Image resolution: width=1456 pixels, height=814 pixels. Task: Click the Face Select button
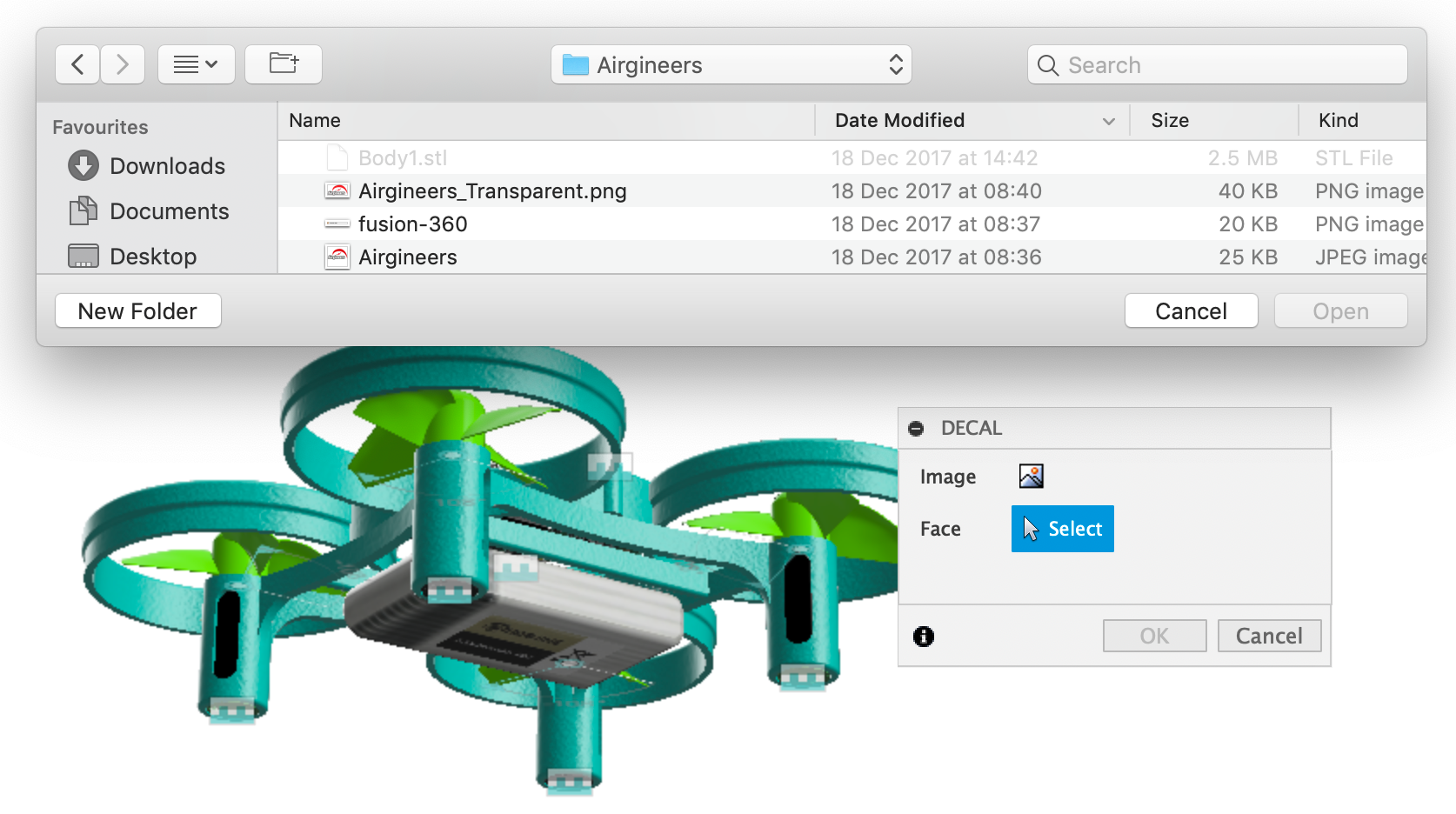(1062, 528)
